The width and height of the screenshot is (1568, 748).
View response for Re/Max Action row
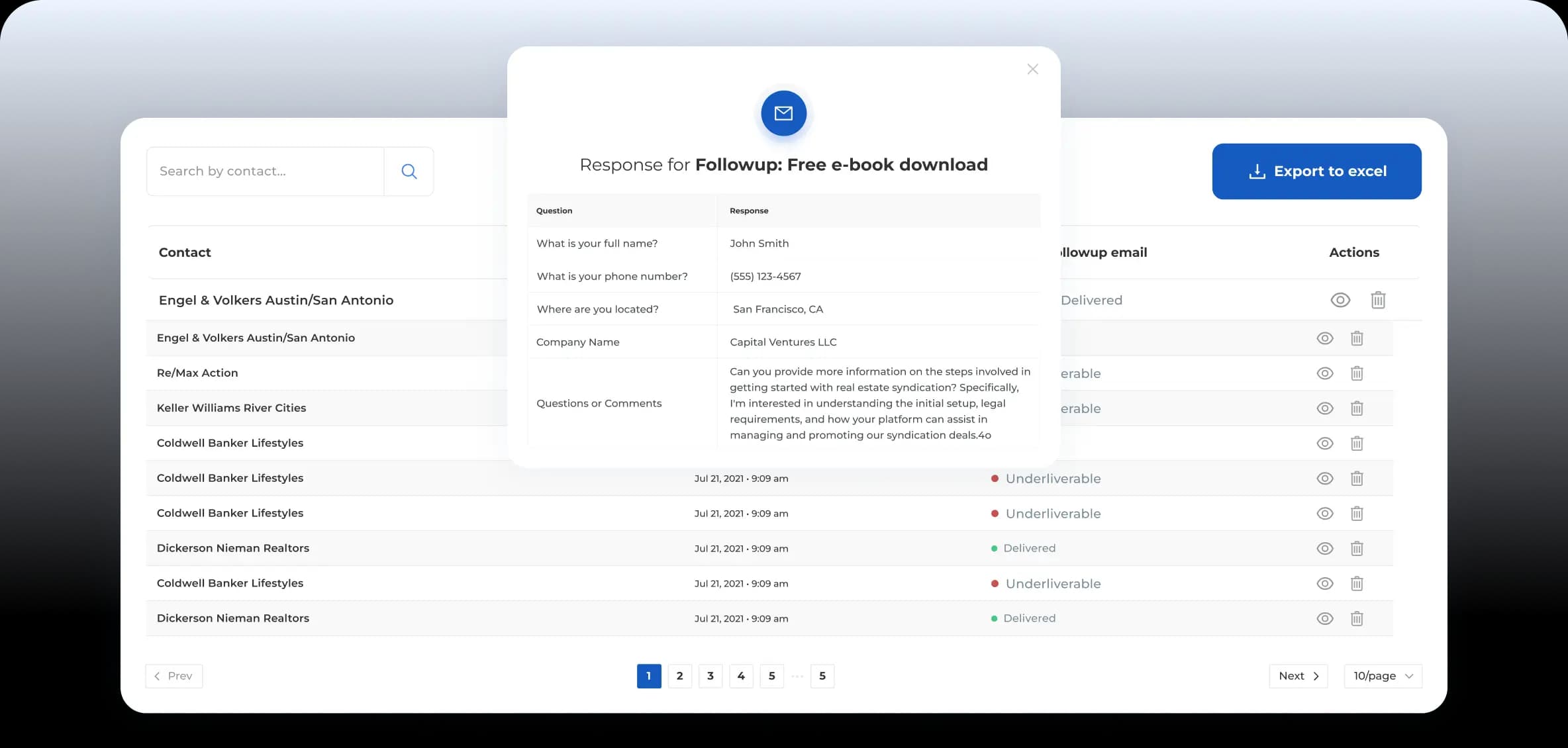[x=1324, y=373]
